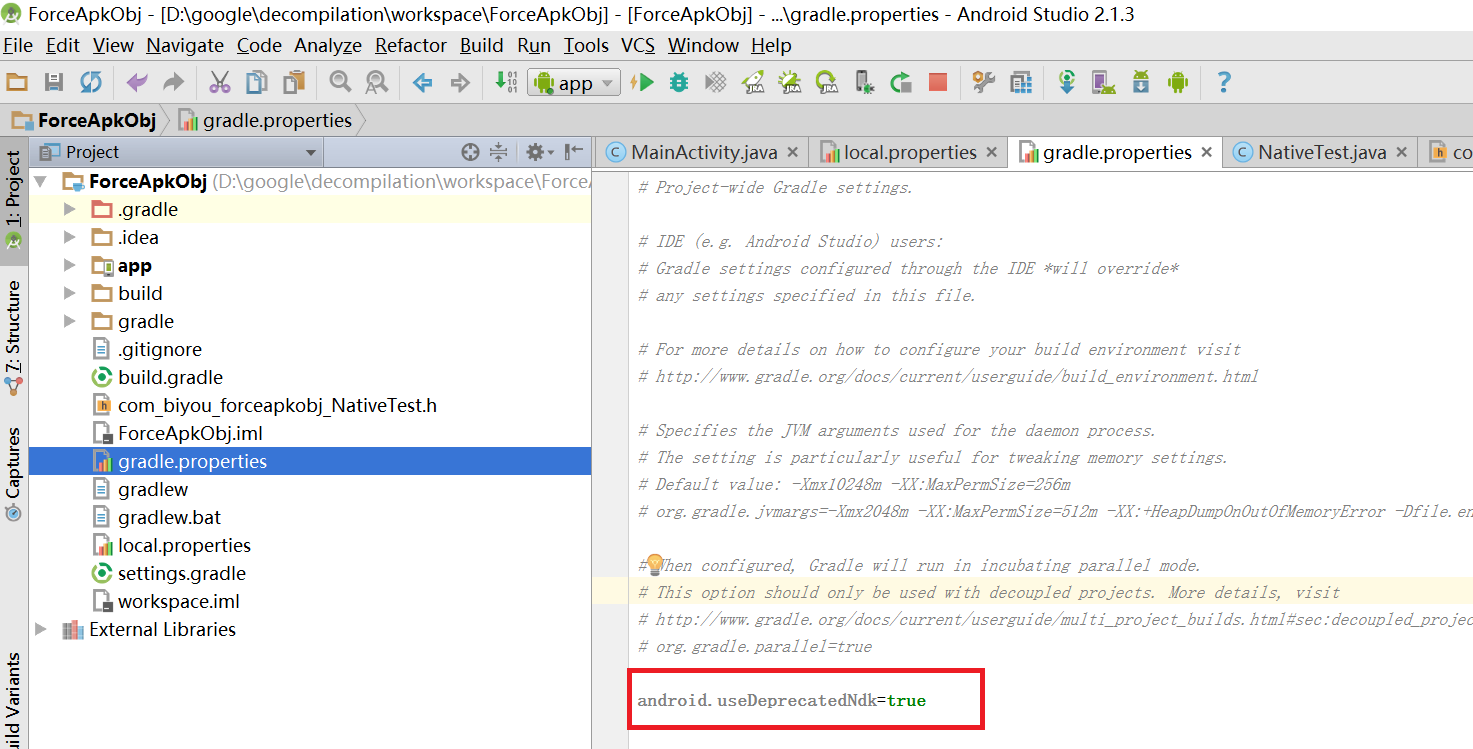Click the android.useDeprecatedNdk=true line in the editor
1473x749 pixels.
(x=782, y=700)
